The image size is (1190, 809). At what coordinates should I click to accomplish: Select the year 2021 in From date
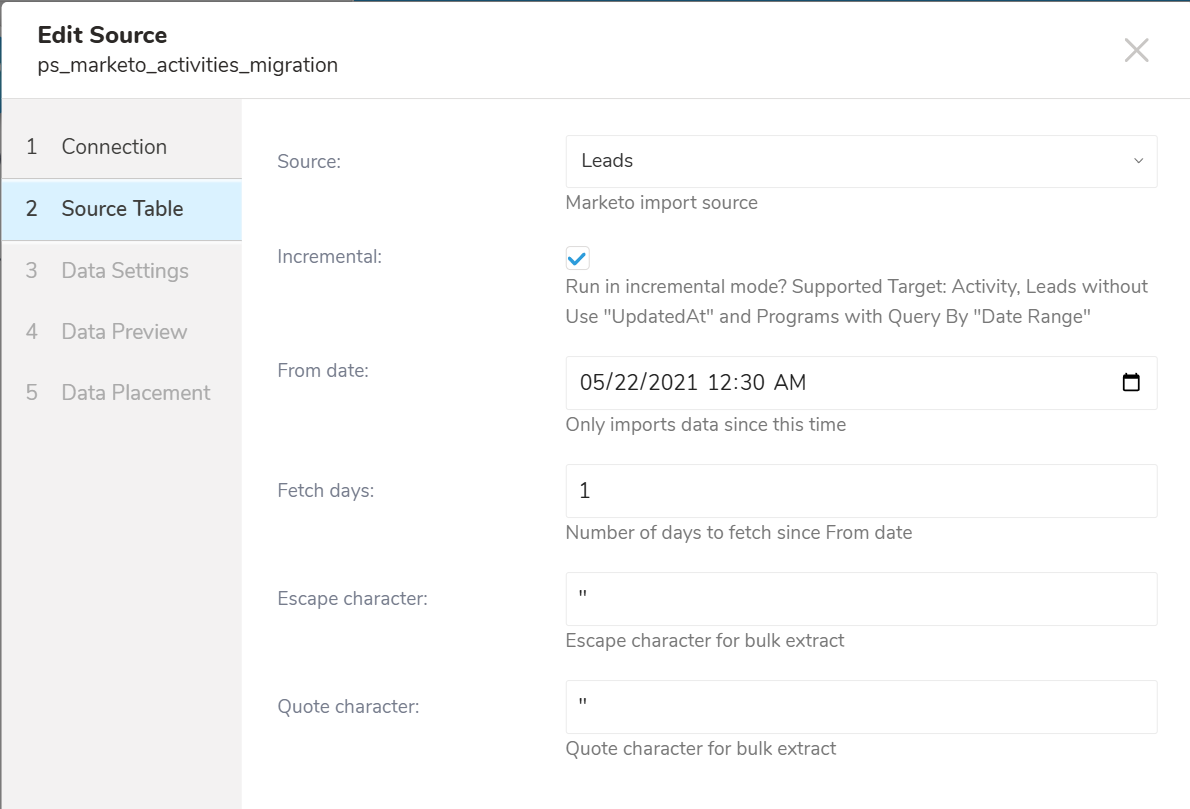[674, 383]
